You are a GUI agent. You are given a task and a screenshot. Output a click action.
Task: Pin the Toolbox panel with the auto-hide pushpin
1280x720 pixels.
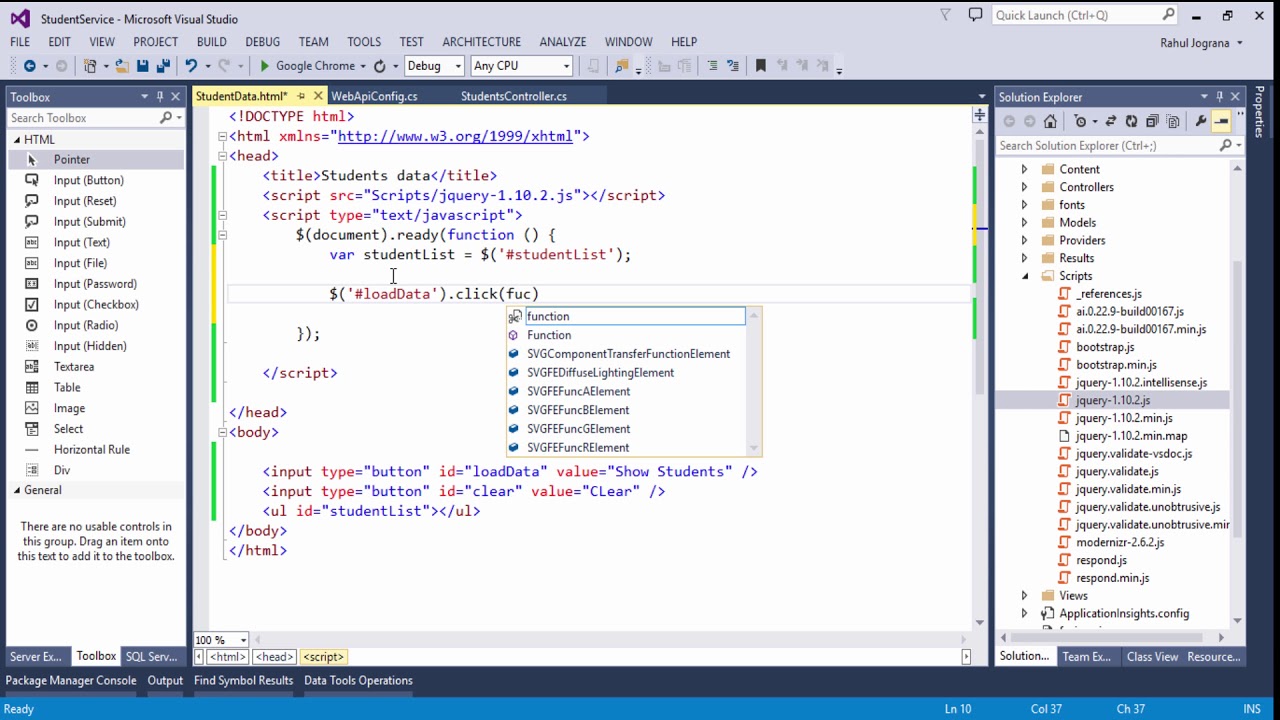[x=159, y=97]
